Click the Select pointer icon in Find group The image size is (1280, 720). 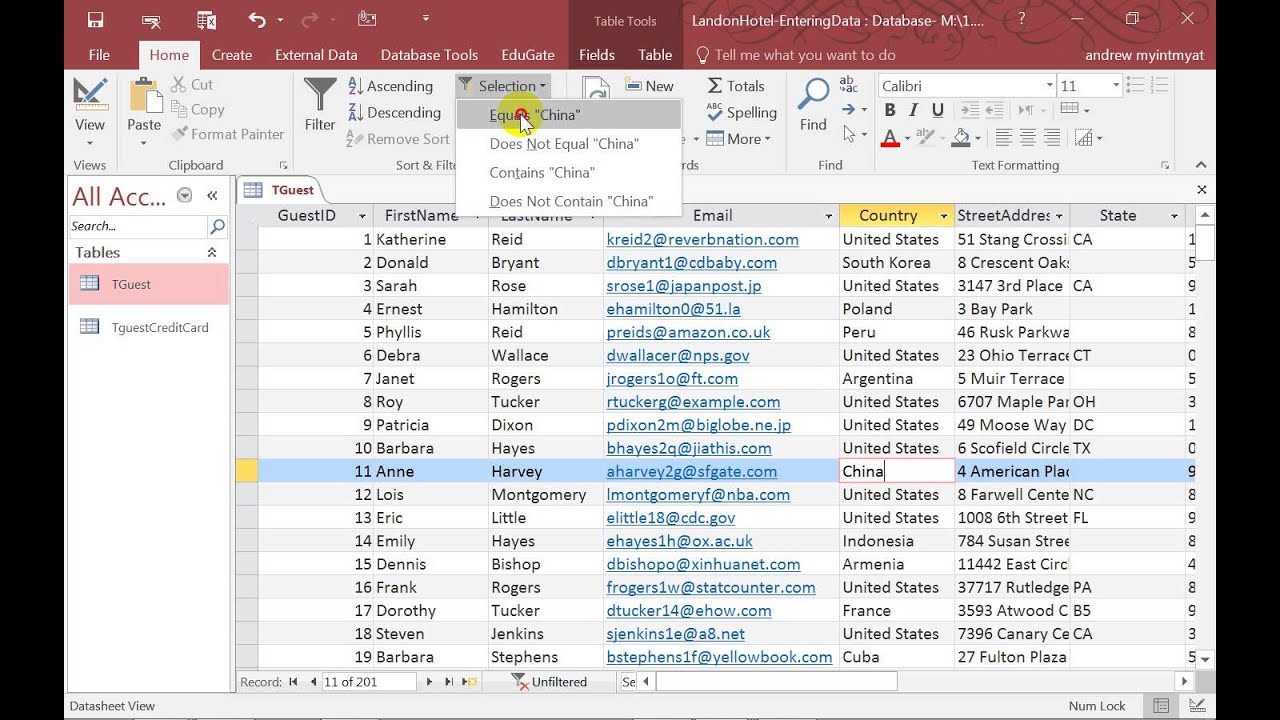tap(849, 134)
